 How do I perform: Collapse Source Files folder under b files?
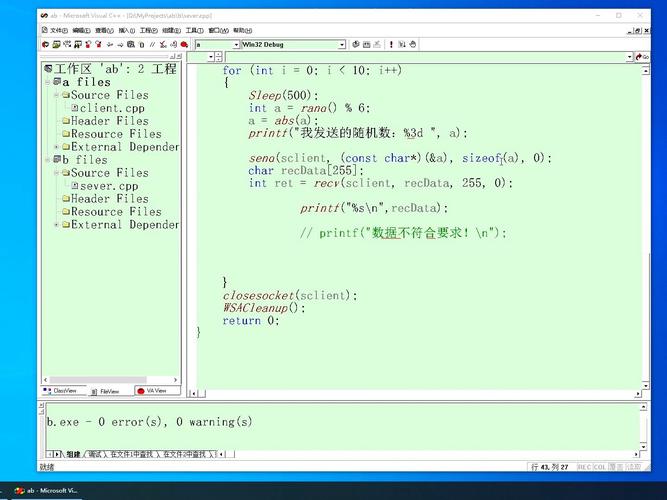point(56,173)
